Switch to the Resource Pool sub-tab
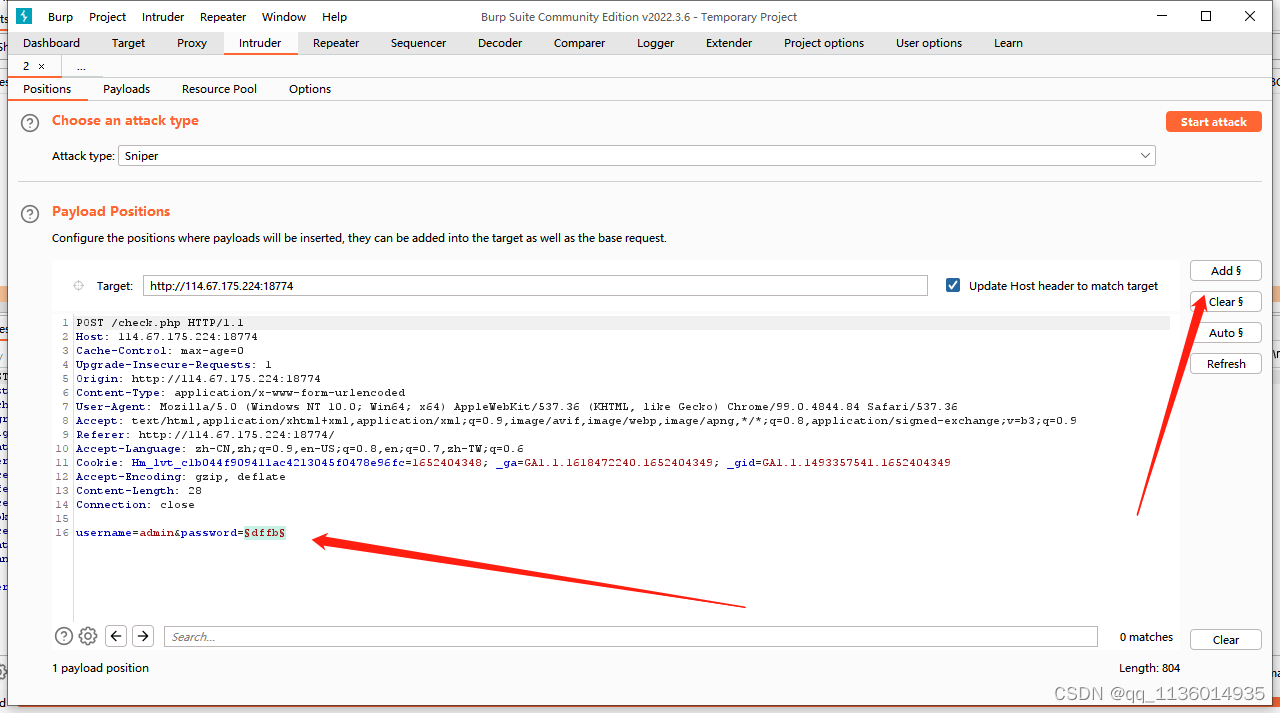This screenshot has height=713, width=1280. pyautogui.click(x=219, y=89)
